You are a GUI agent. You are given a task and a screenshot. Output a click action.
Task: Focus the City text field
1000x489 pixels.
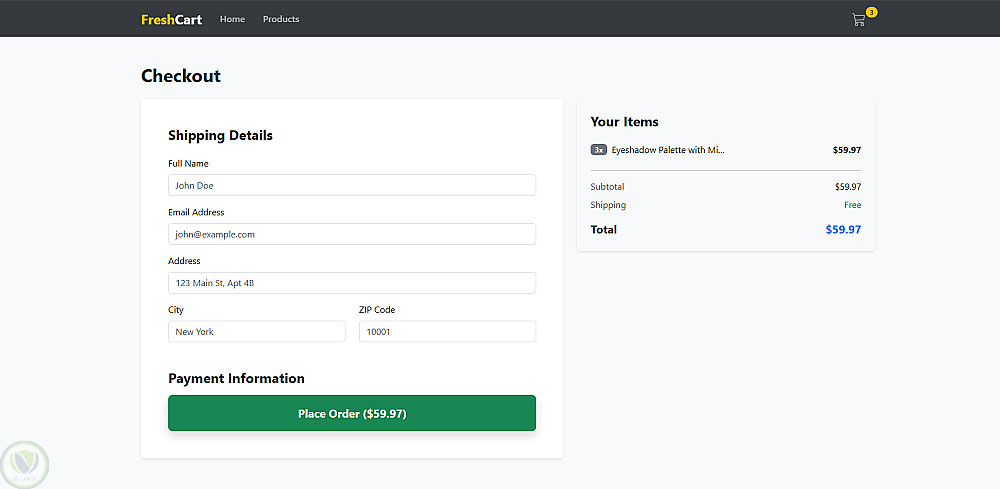pyautogui.click(x=256, y=332)
